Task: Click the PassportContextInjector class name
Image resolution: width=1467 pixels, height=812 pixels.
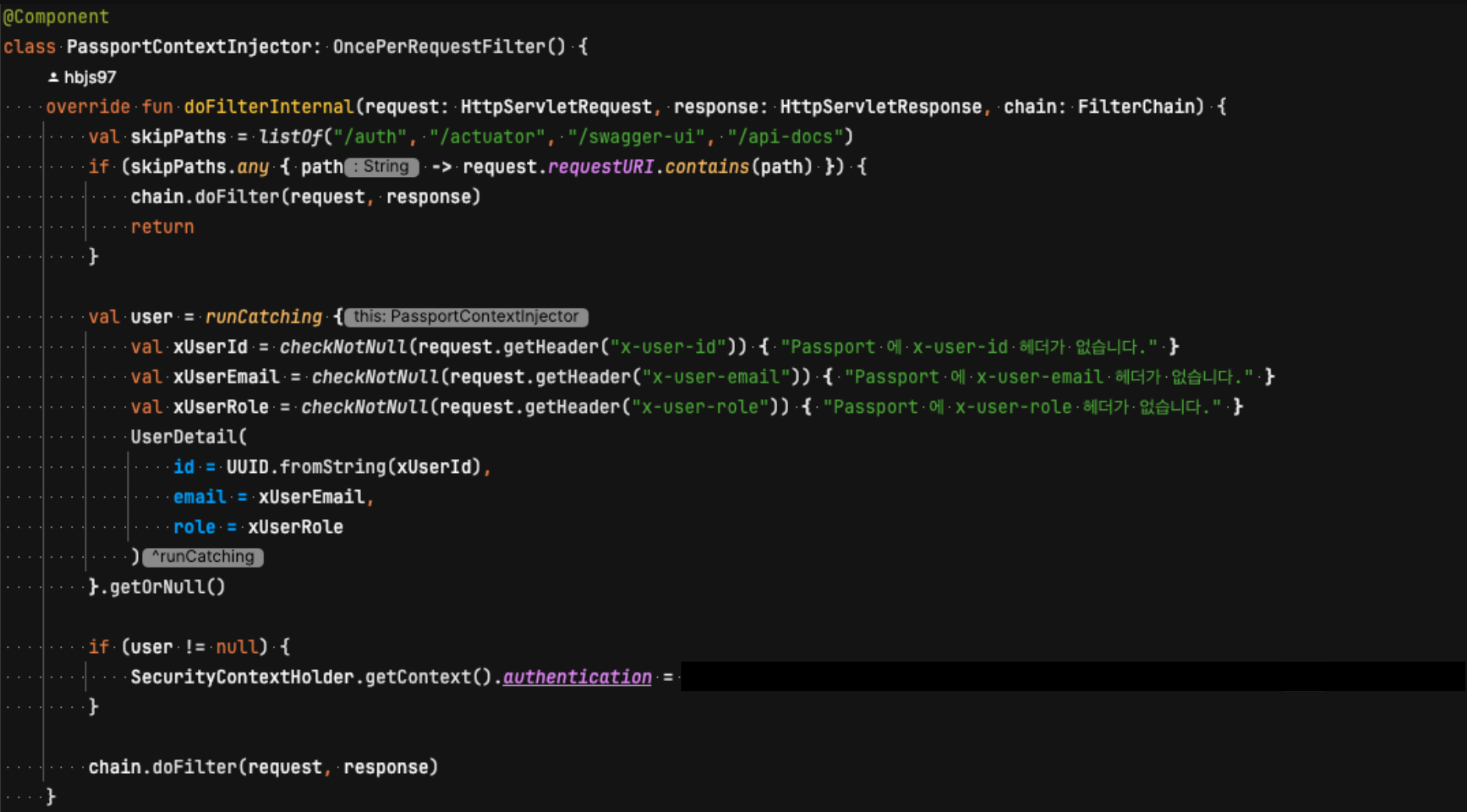Action: [189, 47]
